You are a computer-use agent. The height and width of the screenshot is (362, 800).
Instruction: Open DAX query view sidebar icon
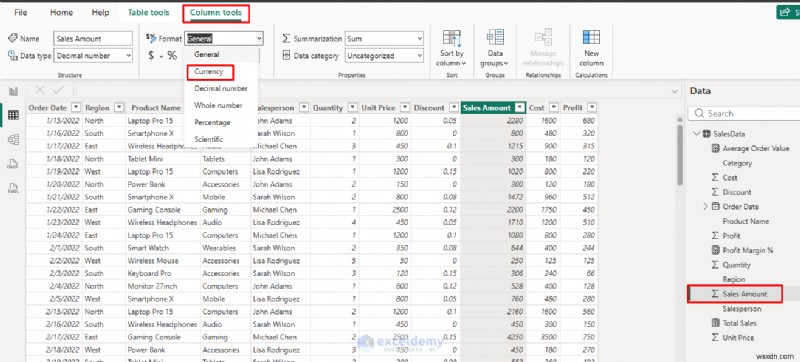13,164
